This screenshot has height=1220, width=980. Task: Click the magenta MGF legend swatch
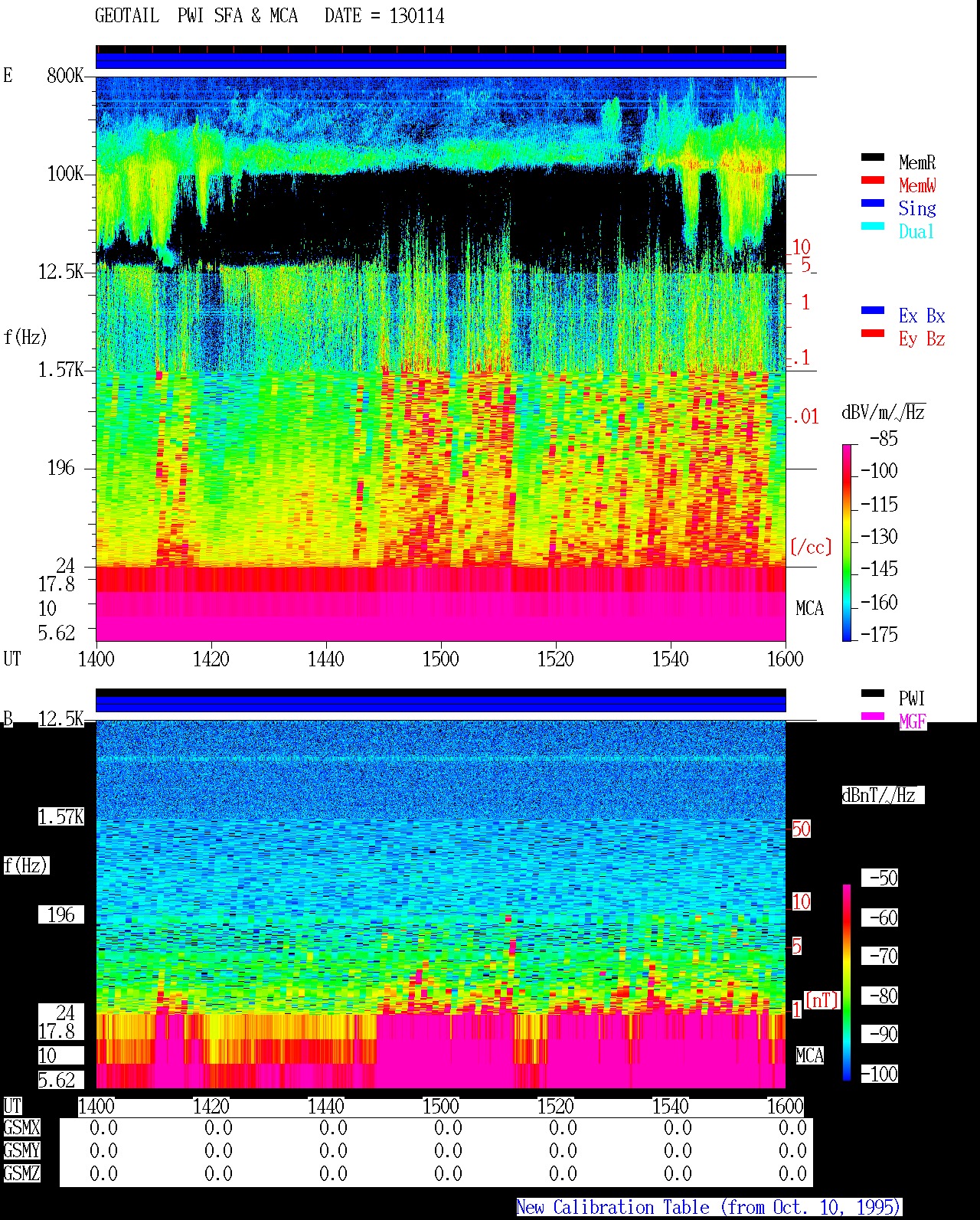(873, 717)
